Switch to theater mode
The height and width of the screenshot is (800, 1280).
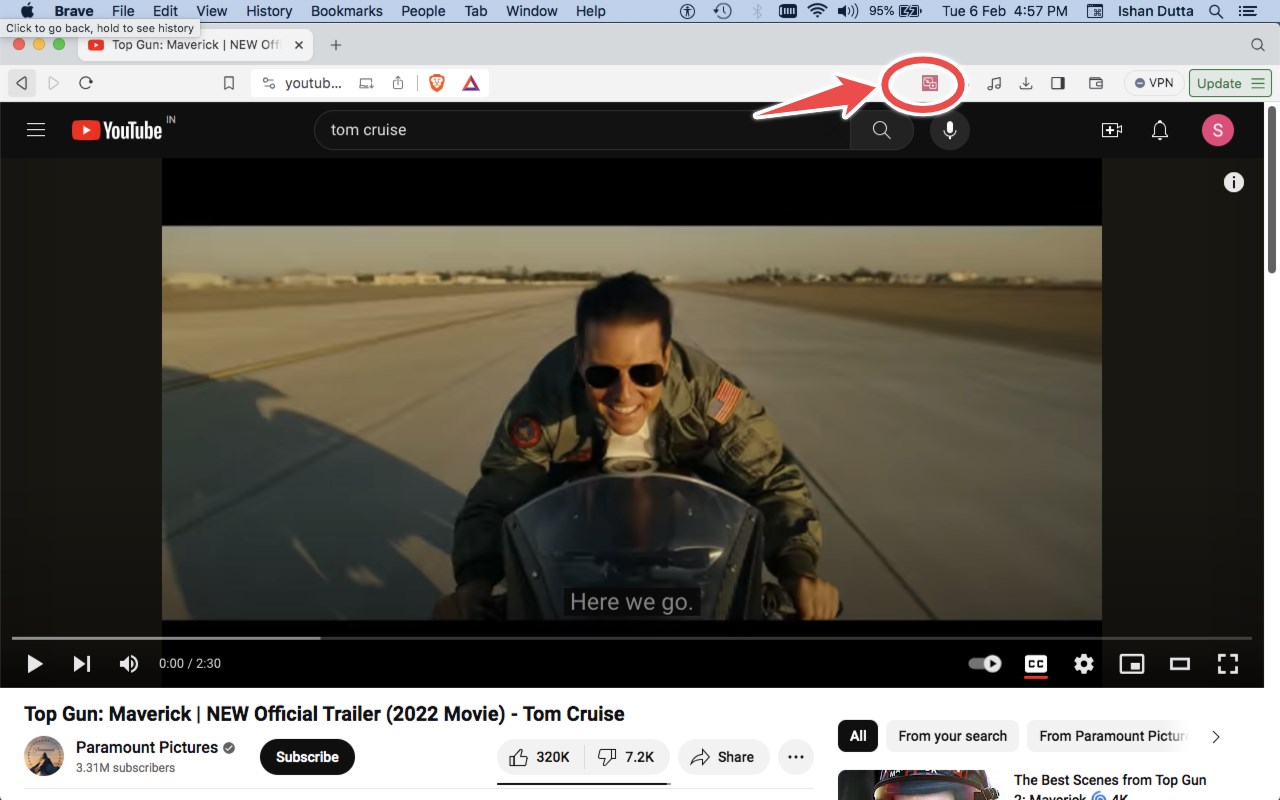[1180, 663]
